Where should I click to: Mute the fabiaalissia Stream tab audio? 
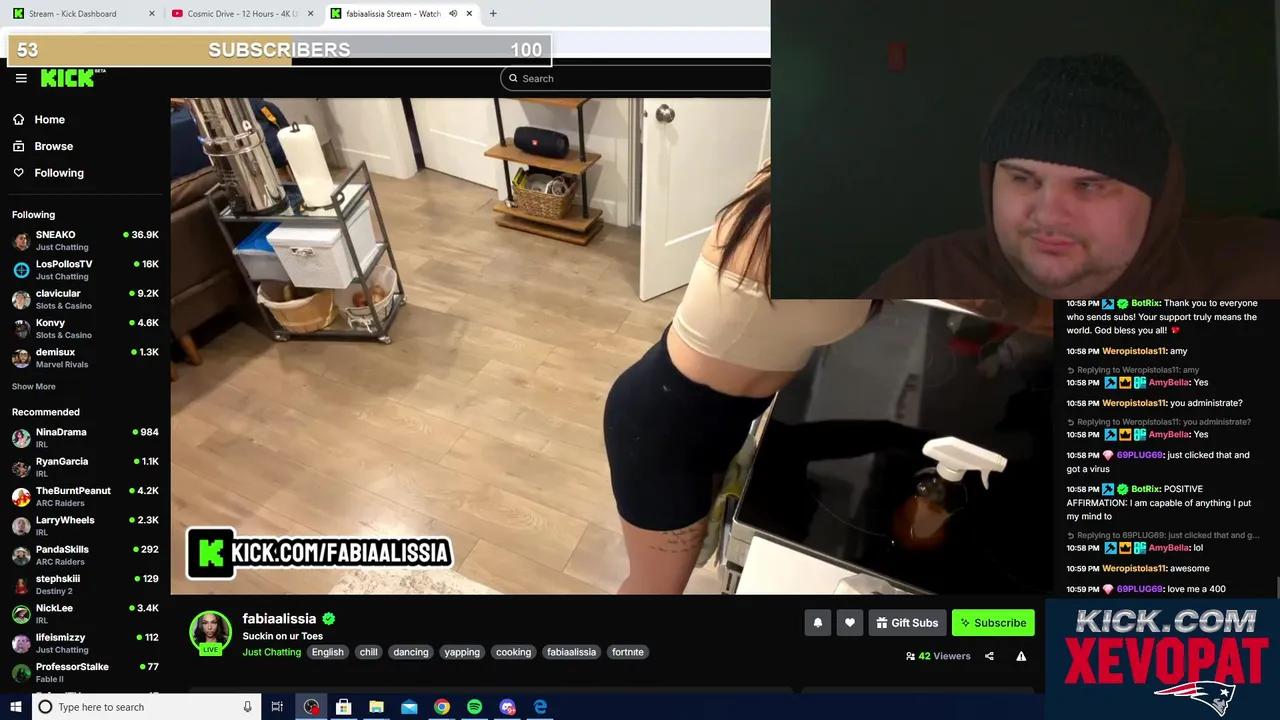pyautogui.click(x=453, y=14)
